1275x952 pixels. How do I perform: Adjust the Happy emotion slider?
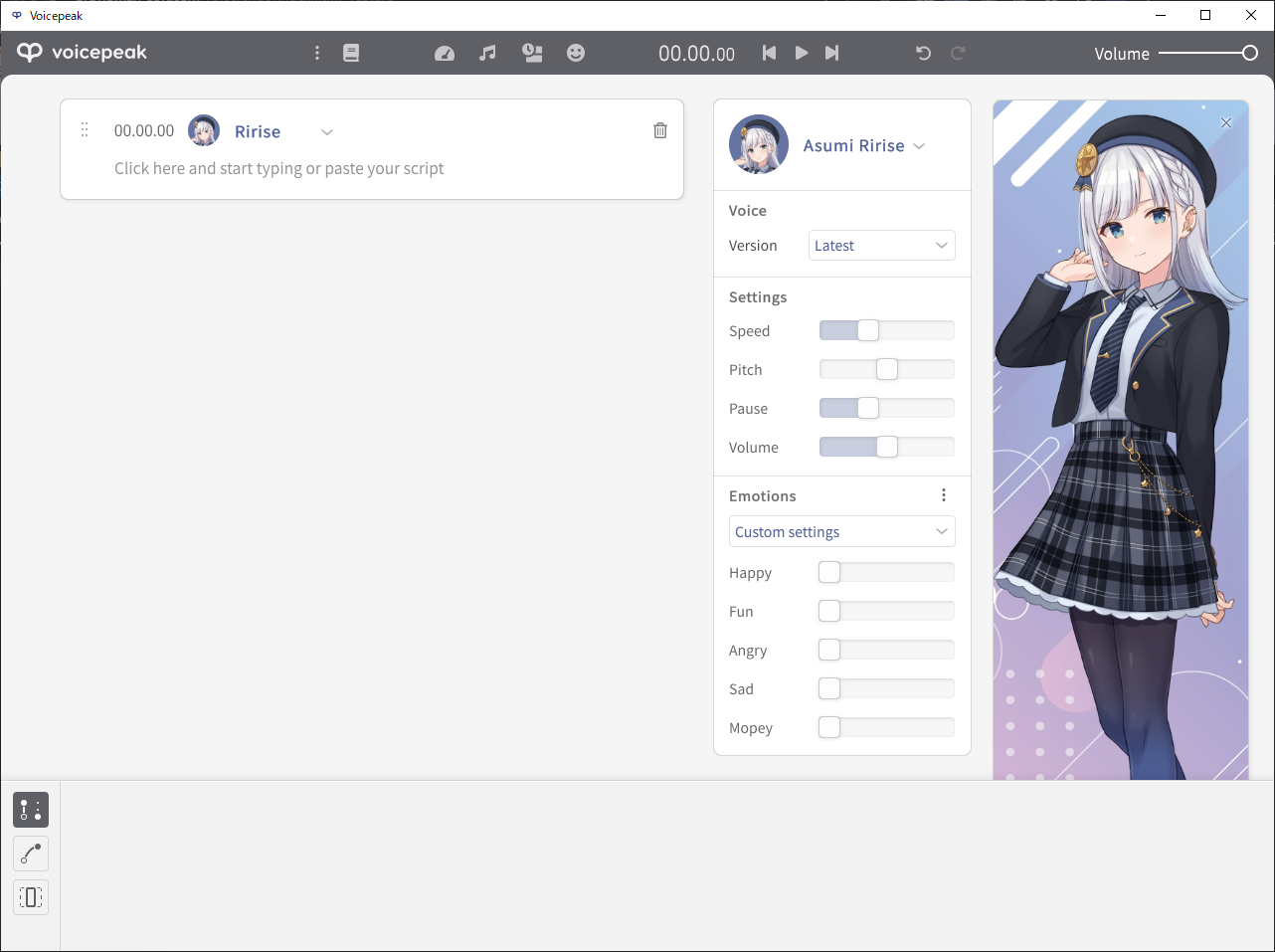point(886,572)
